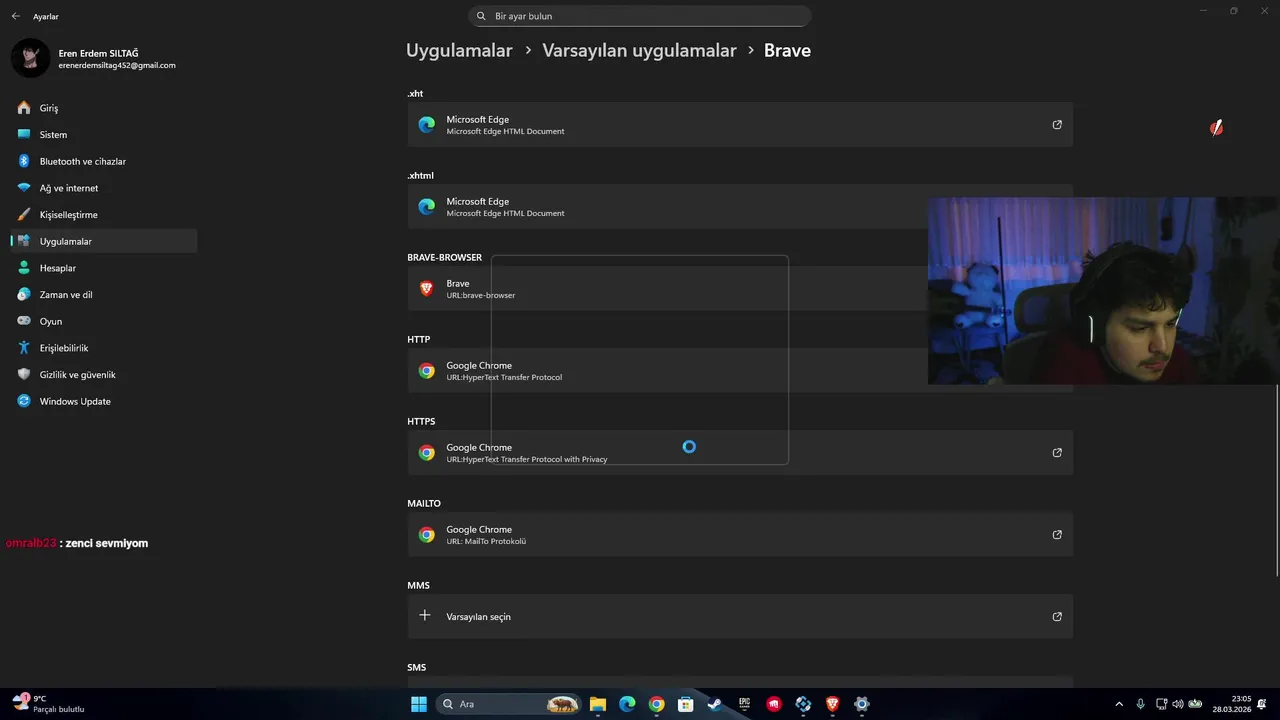Click the Ağ ve internet Wi-Fi icon

tap(24, 188)
